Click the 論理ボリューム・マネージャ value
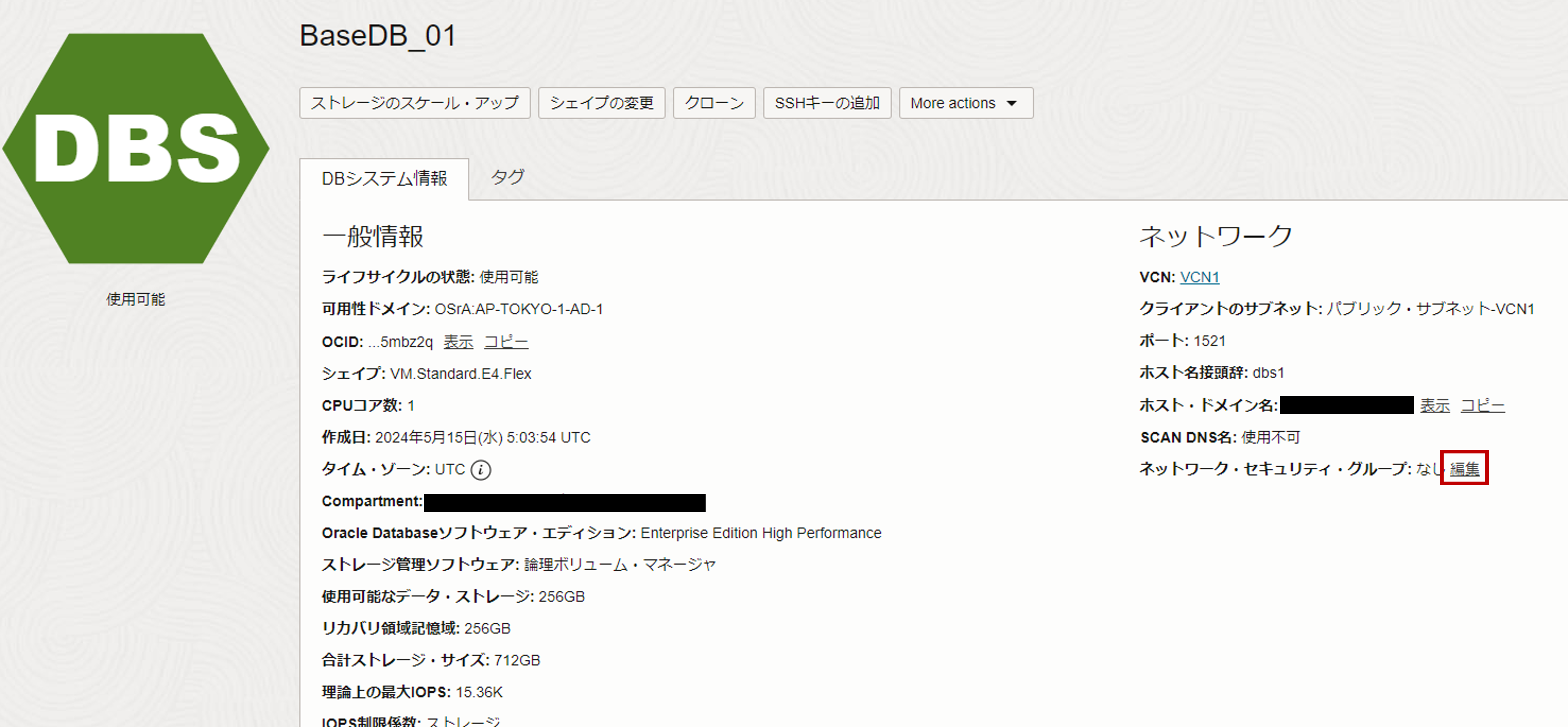Screen dimensions: 1568x727 (620, 565)
